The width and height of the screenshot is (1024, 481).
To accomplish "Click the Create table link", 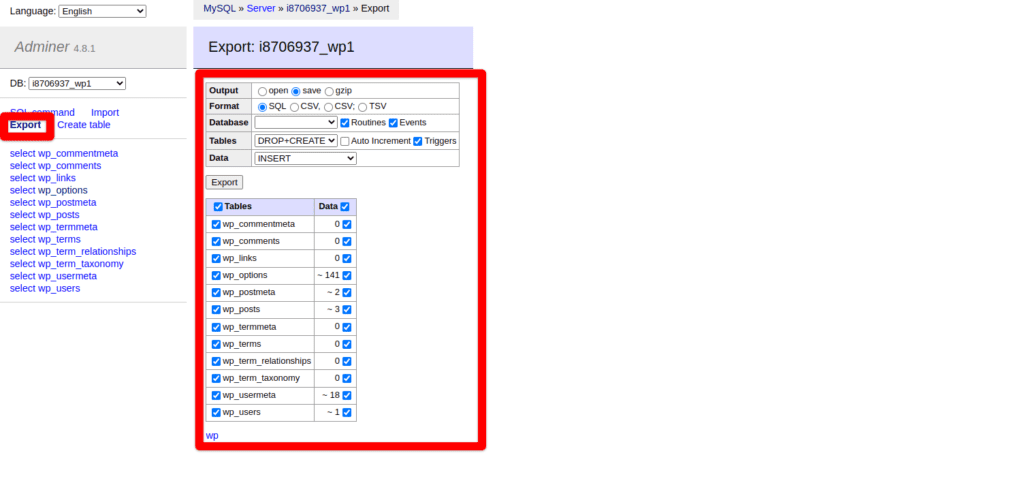I will pos(84,125).
